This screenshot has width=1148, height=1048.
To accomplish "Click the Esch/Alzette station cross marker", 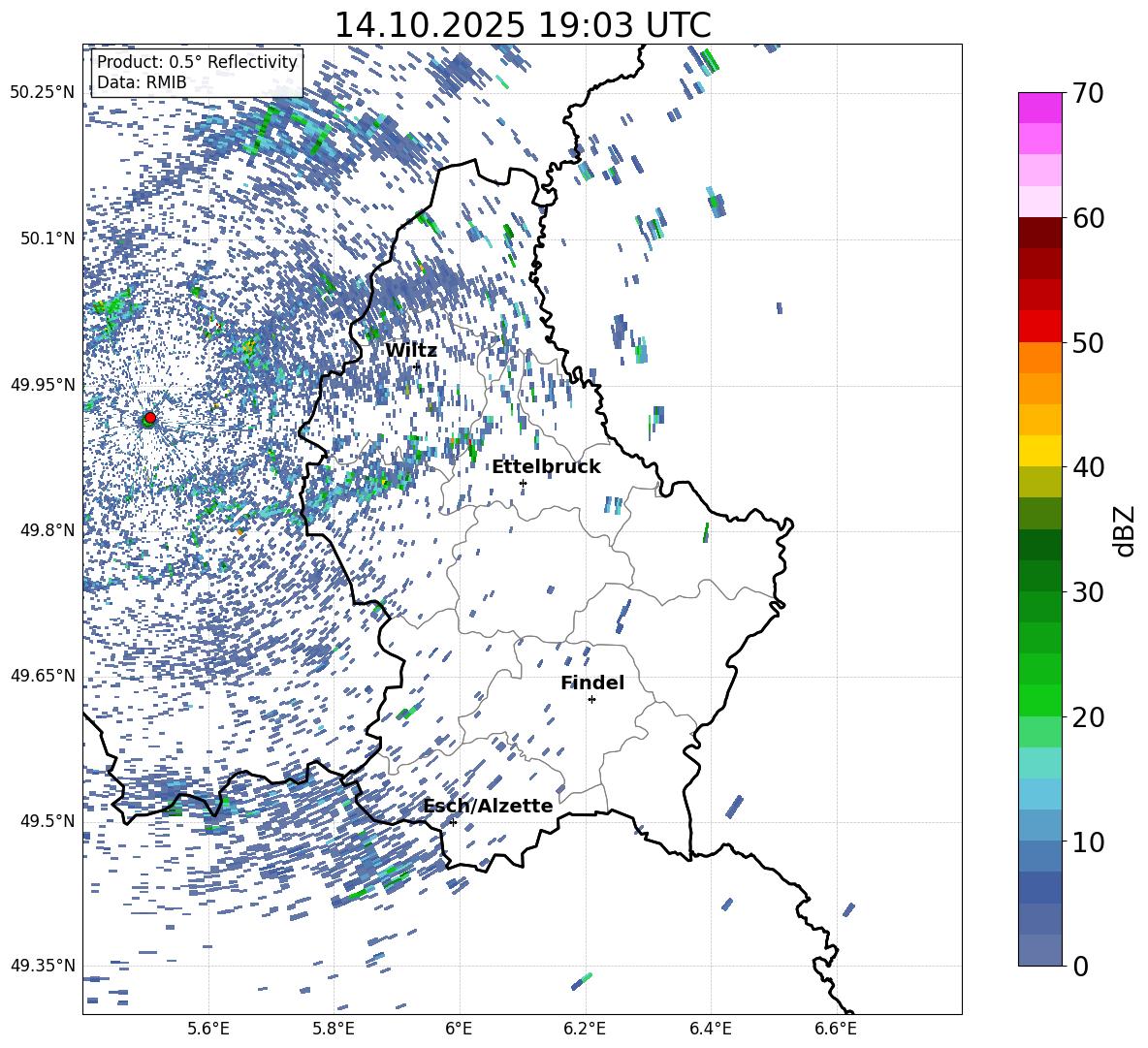I will (x=453, y=822).
